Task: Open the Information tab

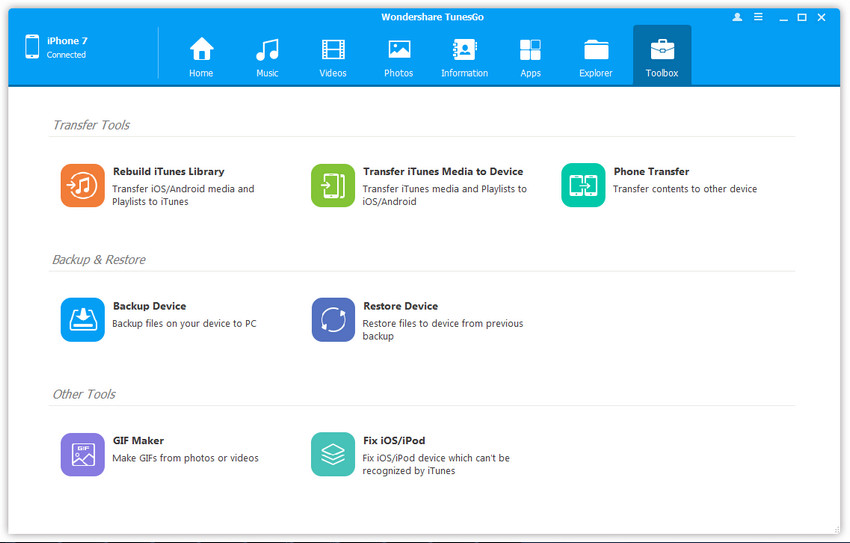Action: click(465, 56)
